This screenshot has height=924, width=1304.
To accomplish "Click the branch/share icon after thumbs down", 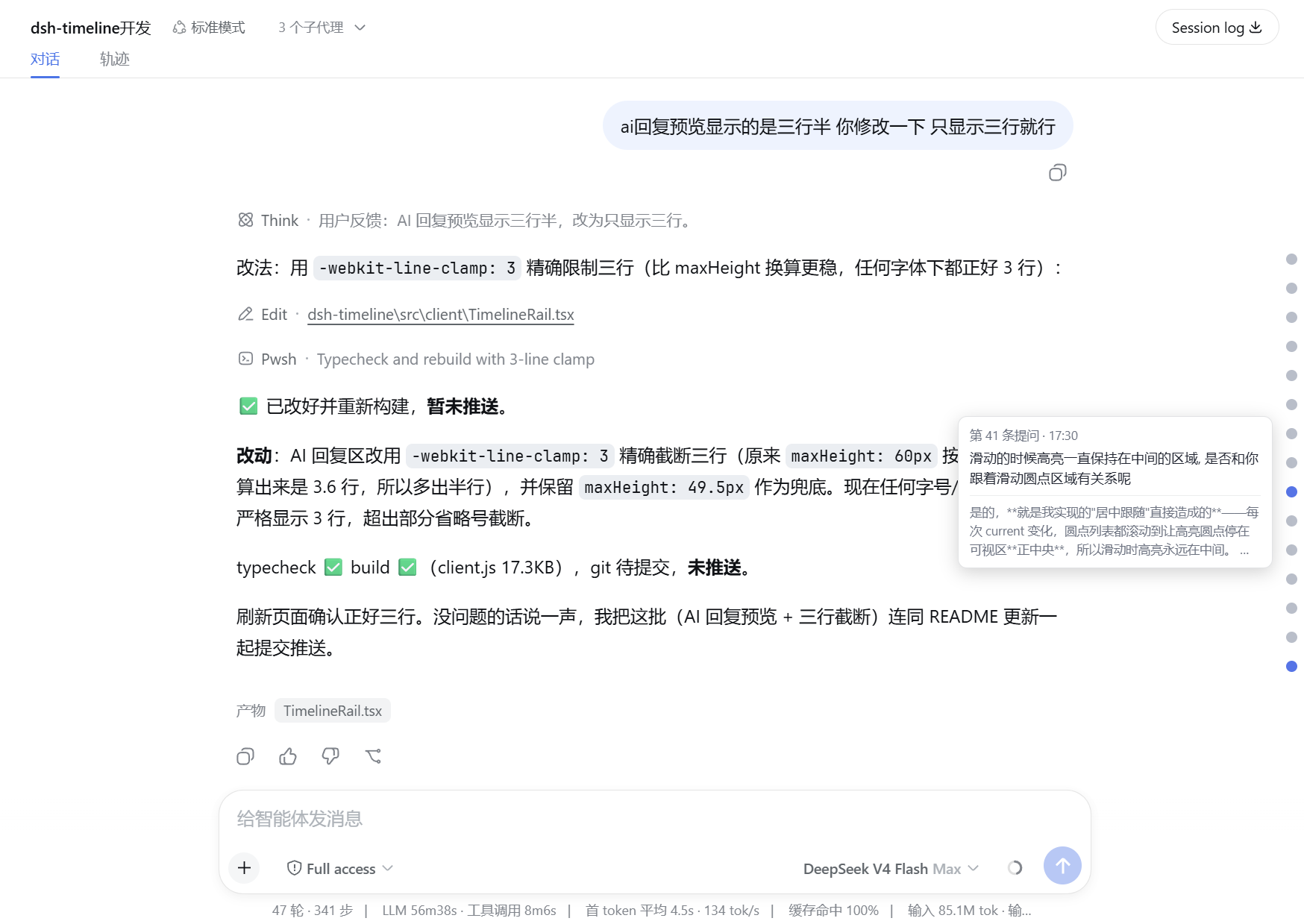I will (373, 756).
